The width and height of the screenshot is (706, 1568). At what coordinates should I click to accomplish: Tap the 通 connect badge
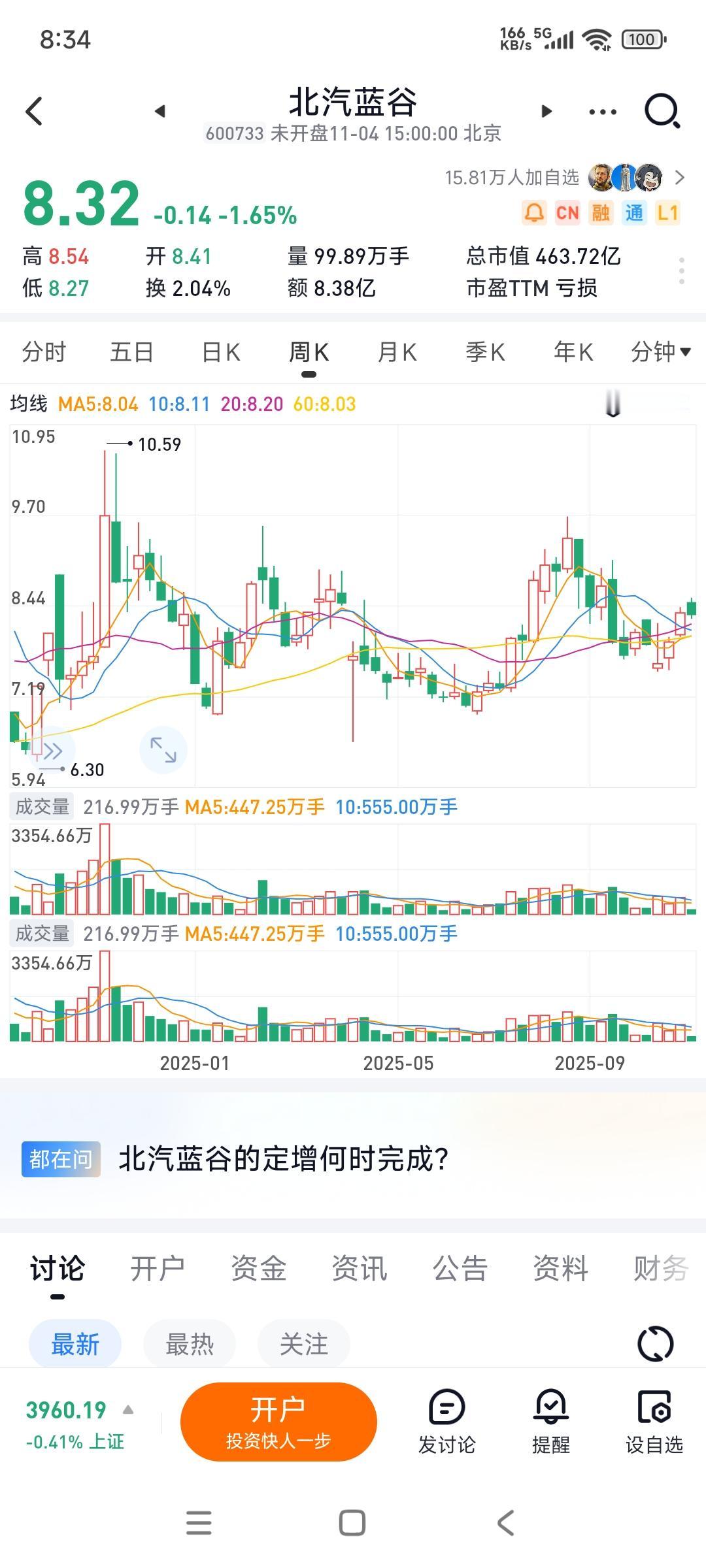[x=634, y=213]
